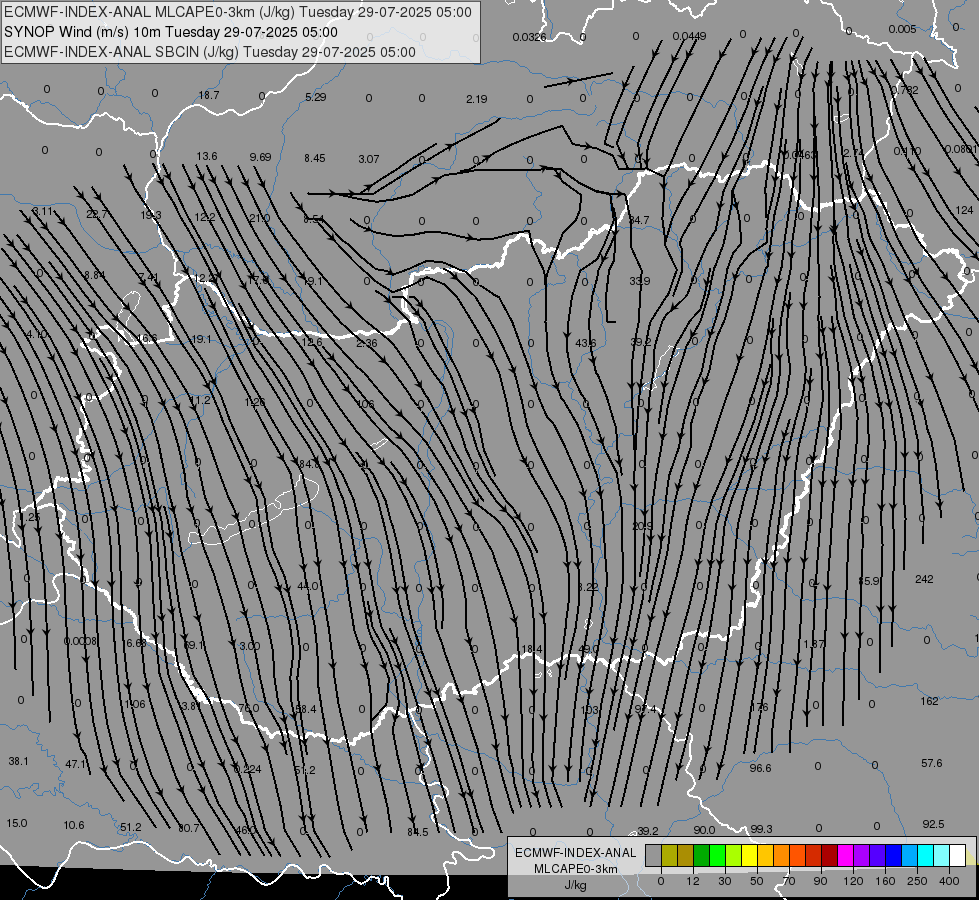This screenshot has width=979, height=900.
Task: Click the 12 tick label on legend
Action: point(693,881)
